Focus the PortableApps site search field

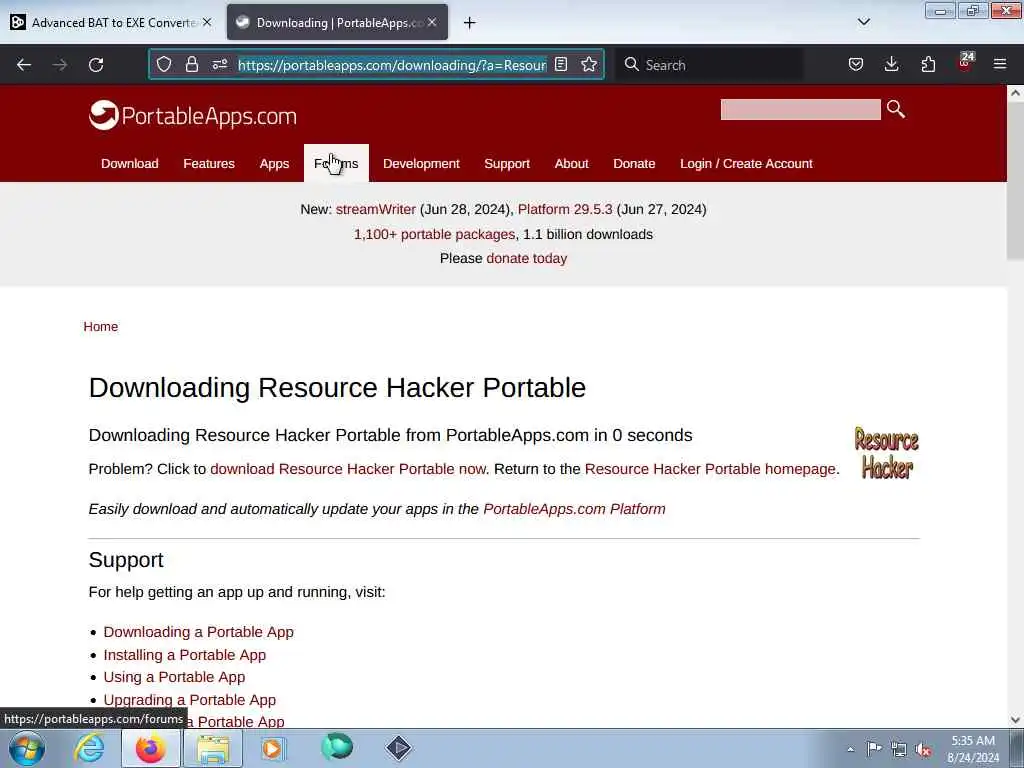point(801,109)
